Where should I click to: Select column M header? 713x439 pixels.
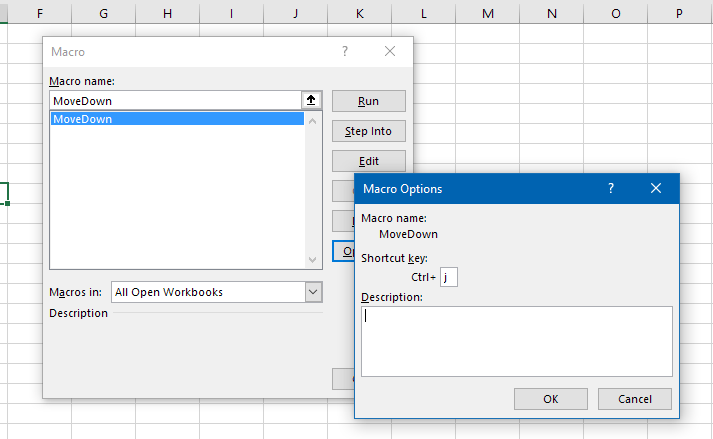pyautogui.click(x=487, y=14)
